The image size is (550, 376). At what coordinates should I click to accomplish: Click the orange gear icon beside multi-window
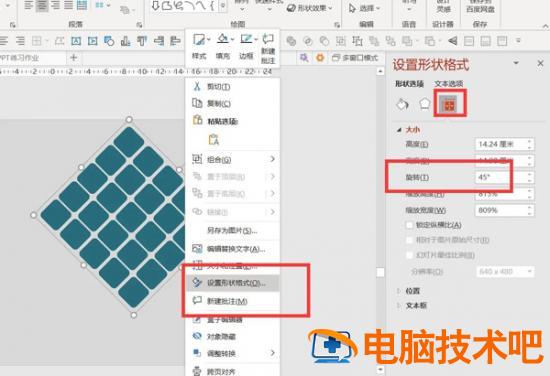coord(320,58)
